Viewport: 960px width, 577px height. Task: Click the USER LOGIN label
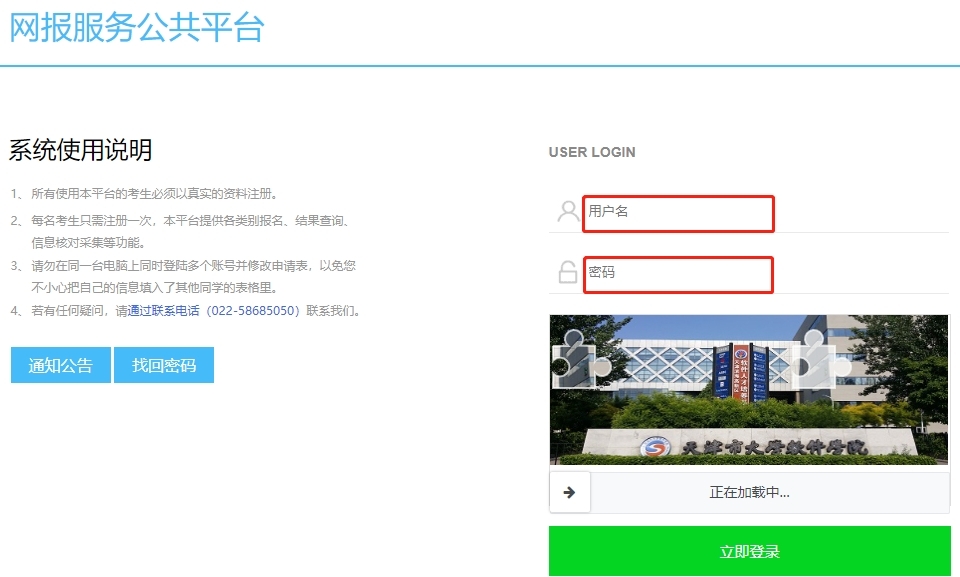click(592, 152)
